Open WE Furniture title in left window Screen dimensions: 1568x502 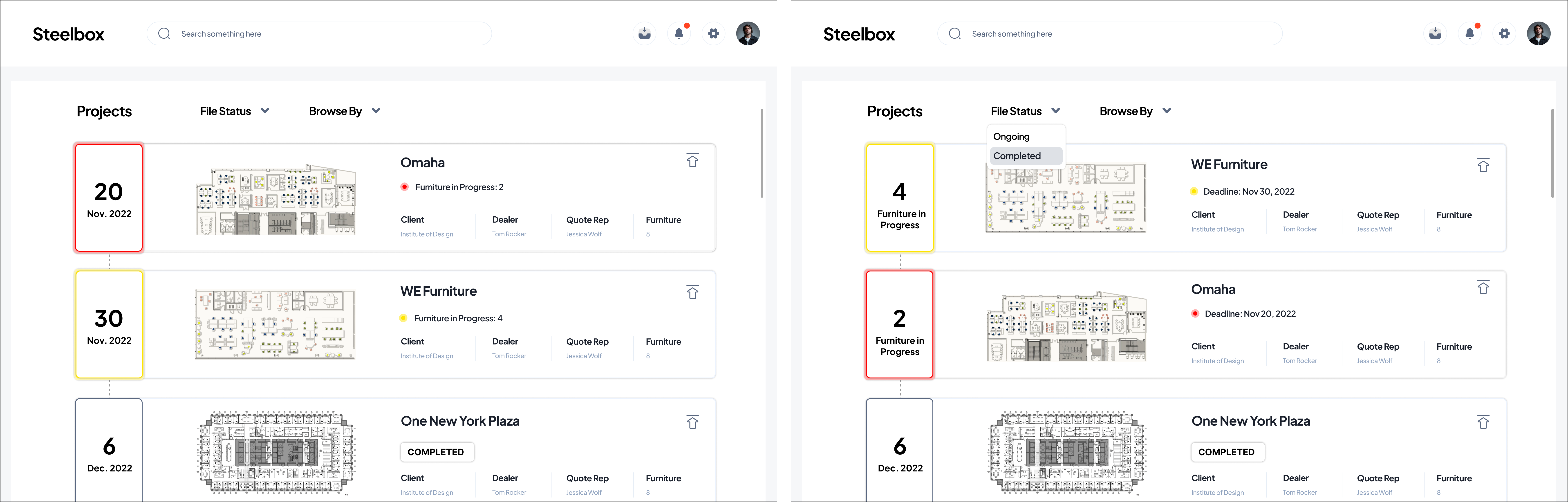point(438,291)
